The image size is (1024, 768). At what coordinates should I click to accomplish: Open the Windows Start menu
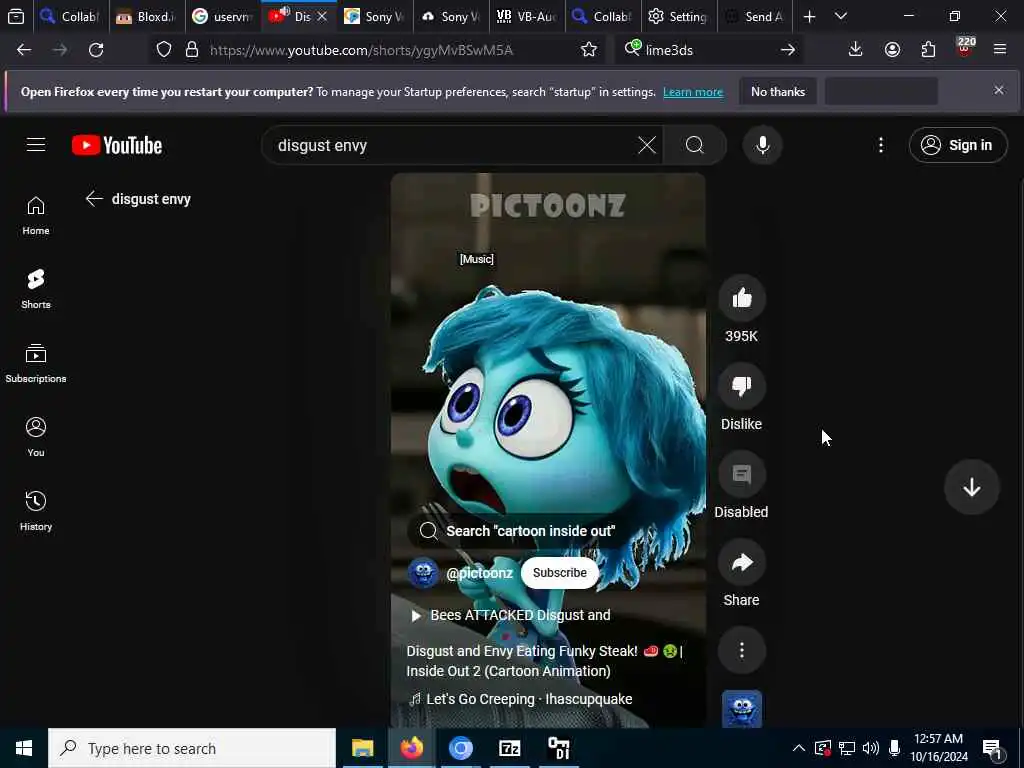(x=24, y=748)
